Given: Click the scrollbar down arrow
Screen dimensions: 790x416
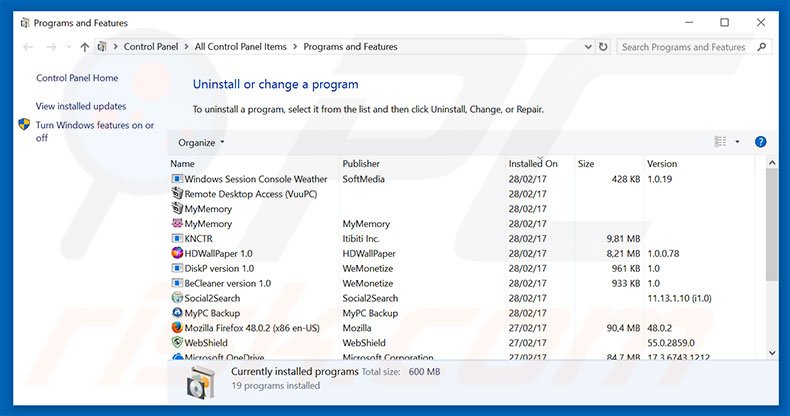Looking at the screenshot, I should coord(772,353).
